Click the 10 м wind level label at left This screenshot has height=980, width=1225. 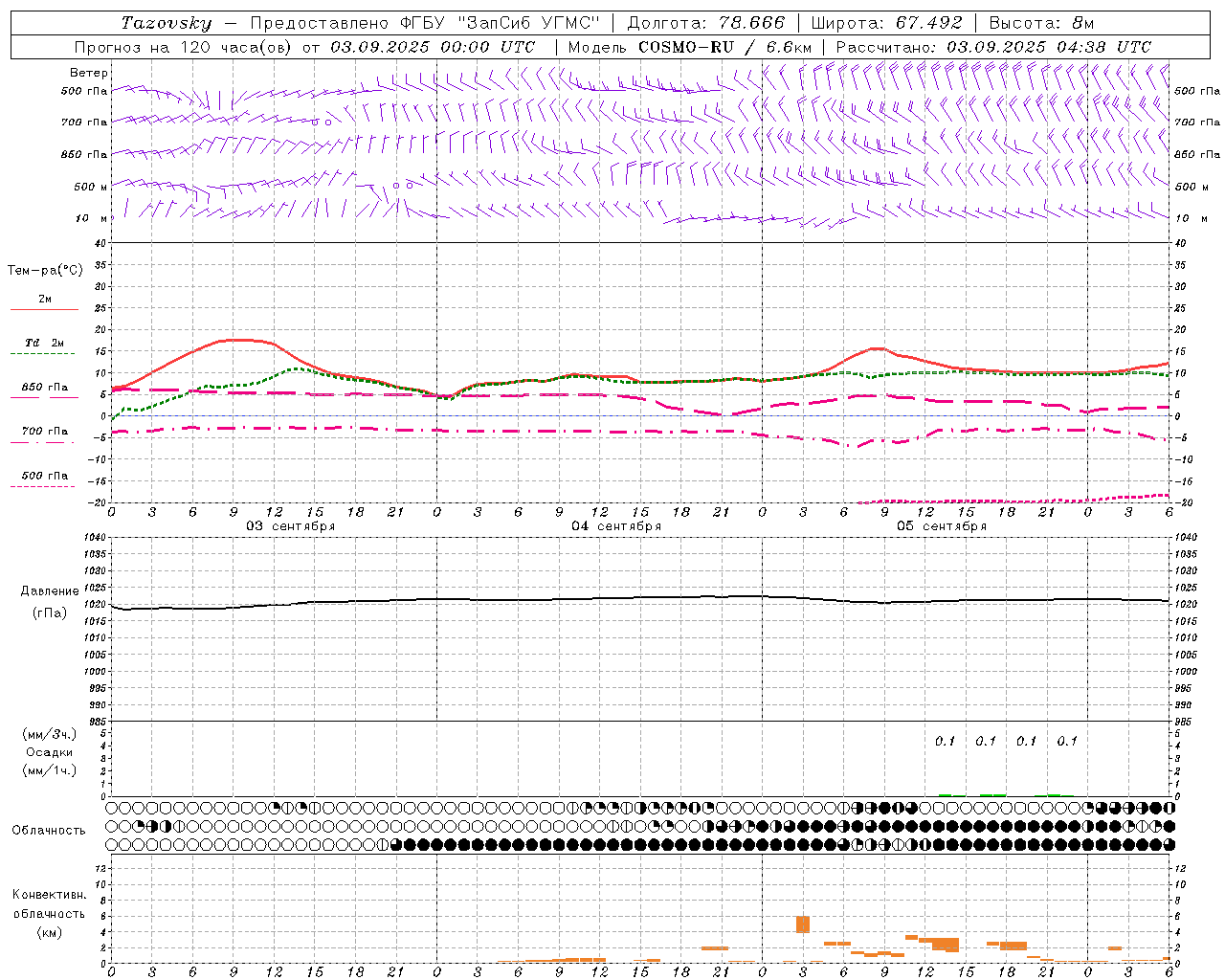(x=92, y=218)
